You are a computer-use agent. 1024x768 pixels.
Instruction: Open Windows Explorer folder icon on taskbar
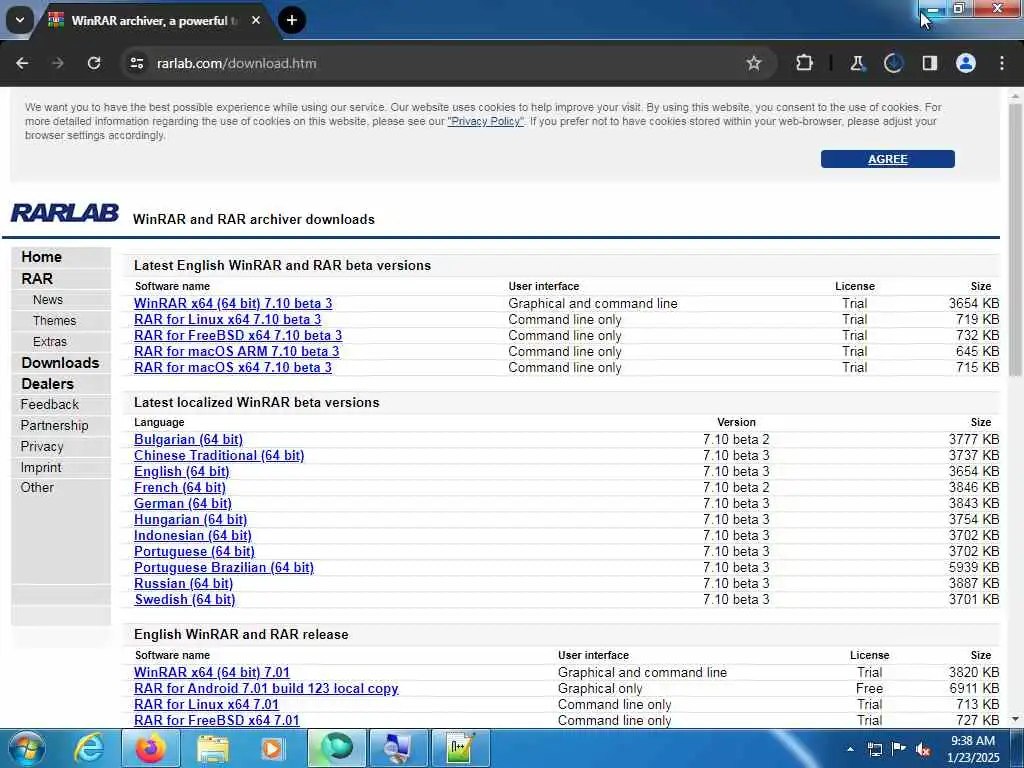(213, 748)
